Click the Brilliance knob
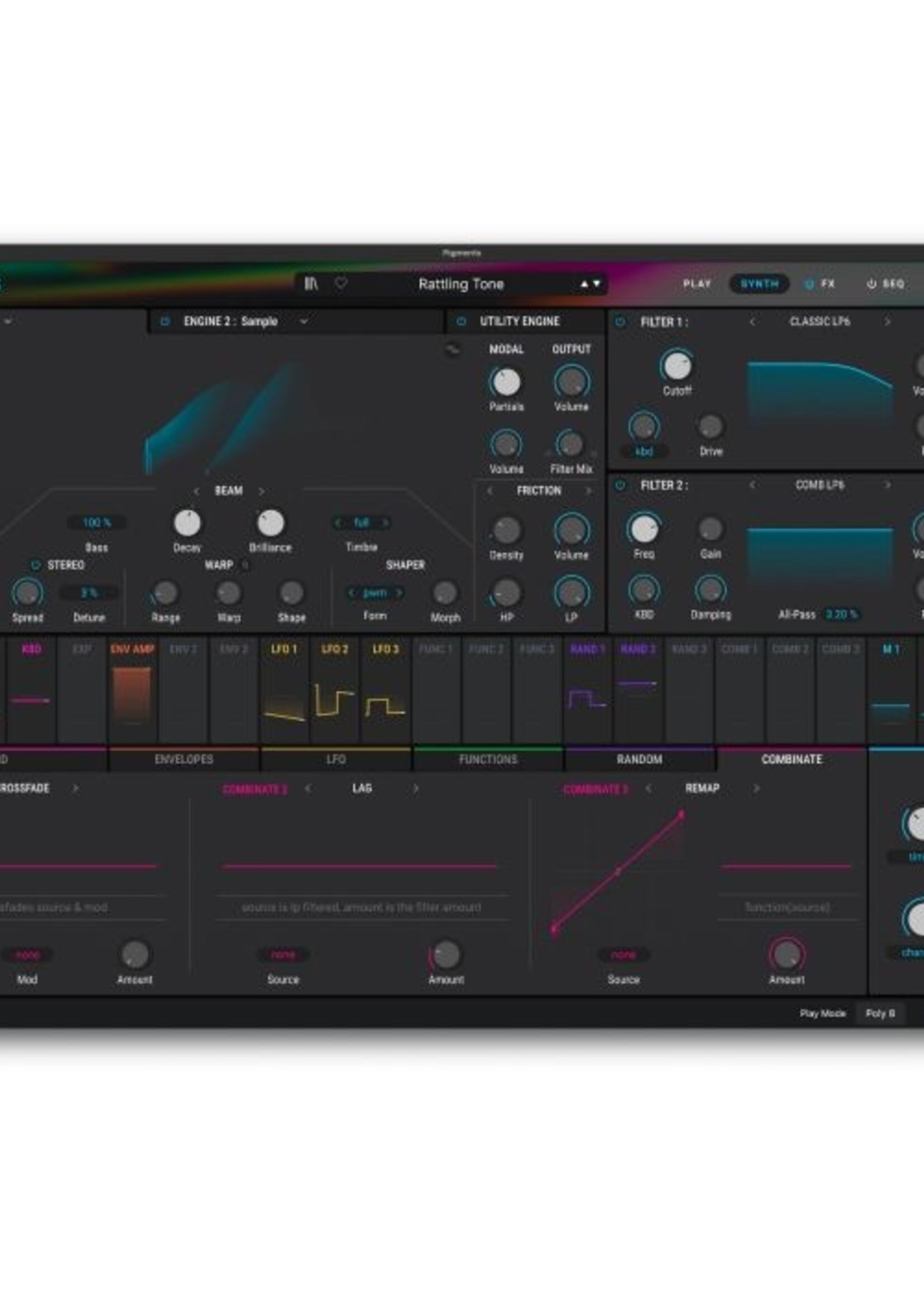 [270, 523]
